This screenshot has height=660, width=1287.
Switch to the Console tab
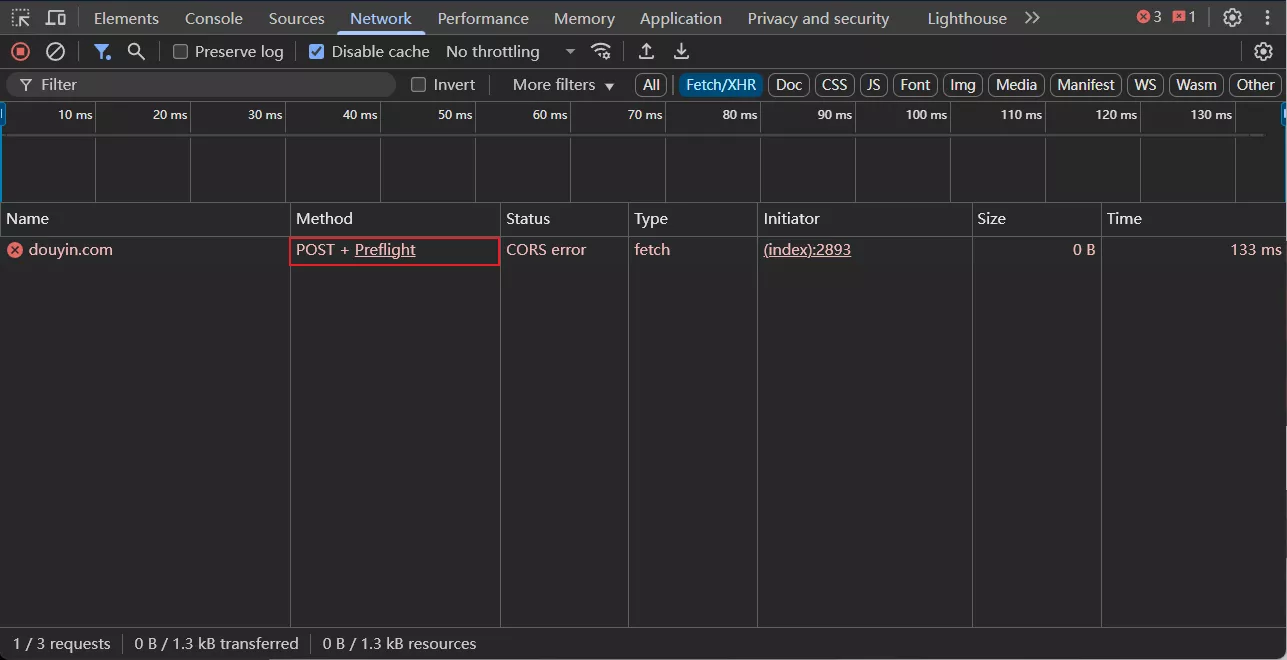pos(213,18)
